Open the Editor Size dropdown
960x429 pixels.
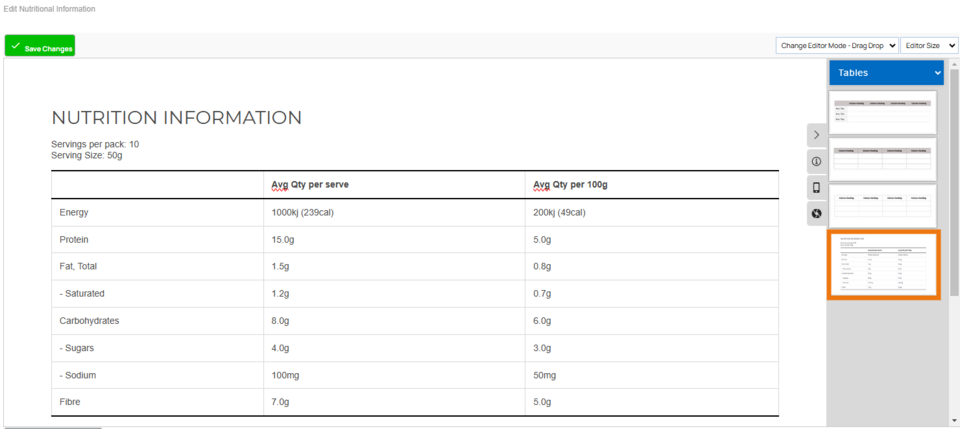pos(929,46)
